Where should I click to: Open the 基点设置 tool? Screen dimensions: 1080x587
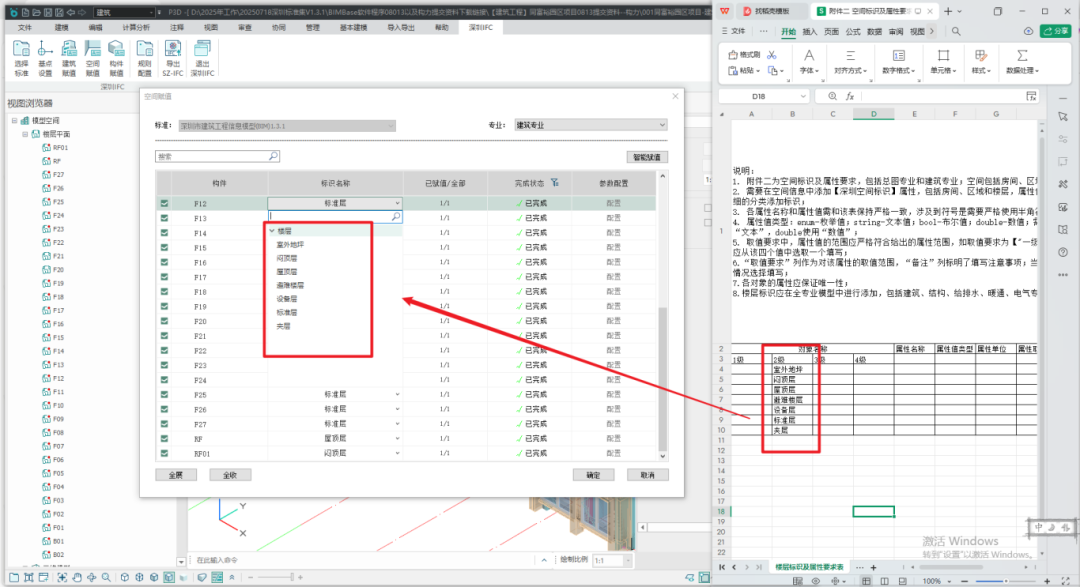pyautogui.click(x=45, y=58)
